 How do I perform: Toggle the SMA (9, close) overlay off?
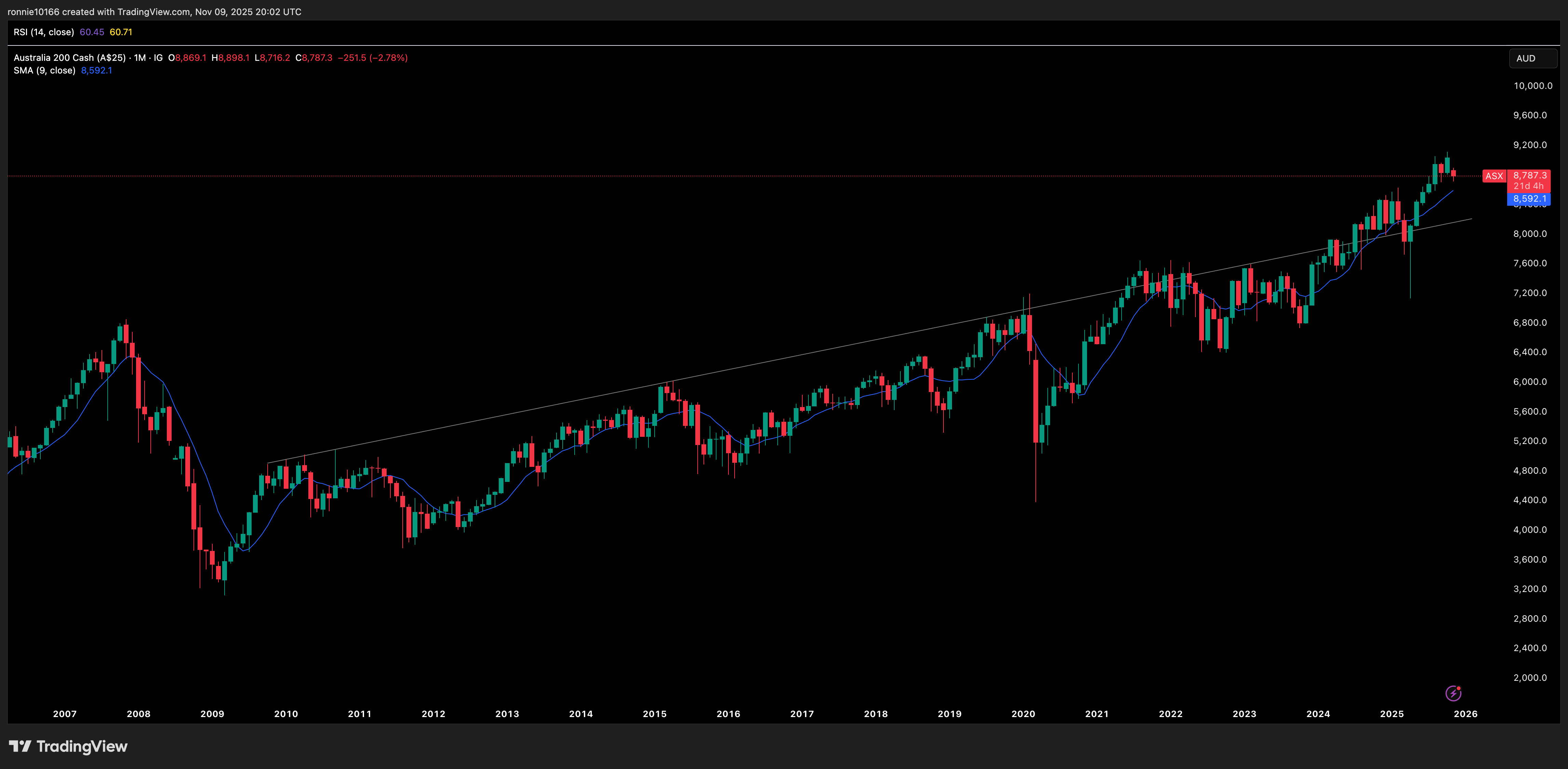click(x=44, y=70)
